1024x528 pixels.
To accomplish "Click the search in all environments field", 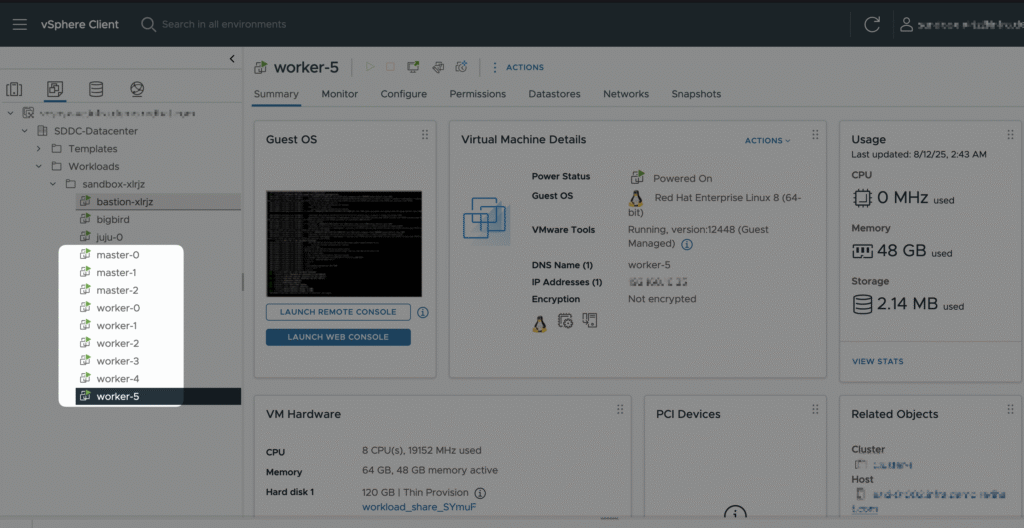I will (223, 24).
